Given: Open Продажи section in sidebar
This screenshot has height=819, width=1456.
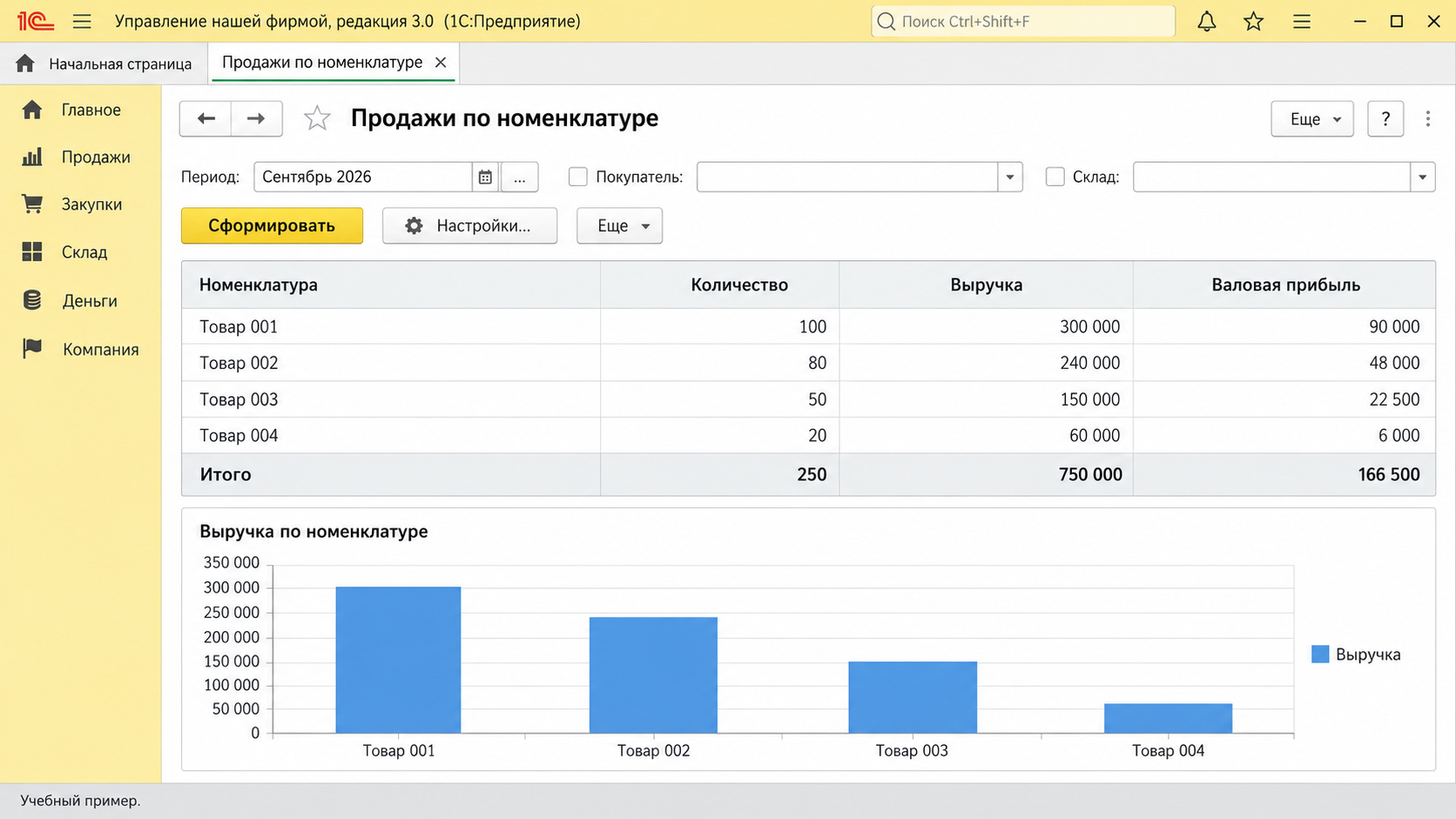Looking at the screenshot, I should [x=80, y=157].
